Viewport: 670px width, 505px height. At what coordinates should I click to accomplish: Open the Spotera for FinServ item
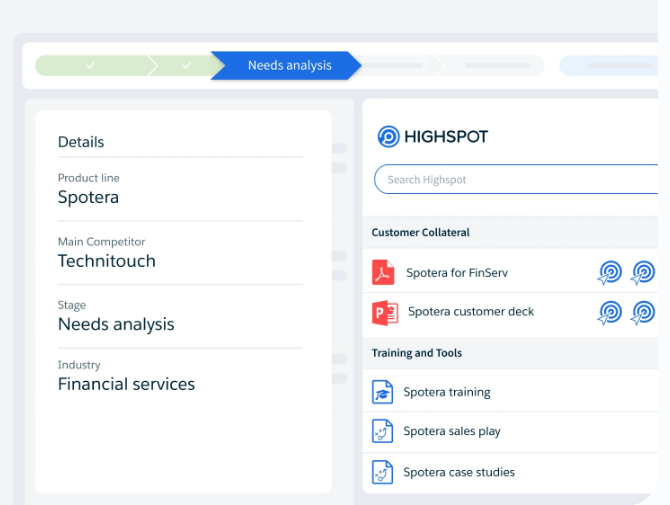457,273
